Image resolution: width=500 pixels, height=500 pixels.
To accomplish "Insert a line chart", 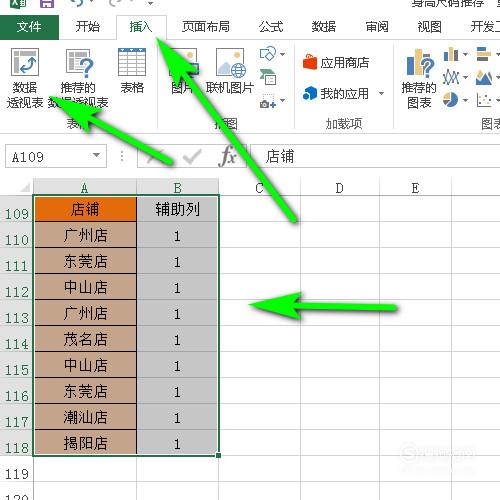I will [451, 77].
